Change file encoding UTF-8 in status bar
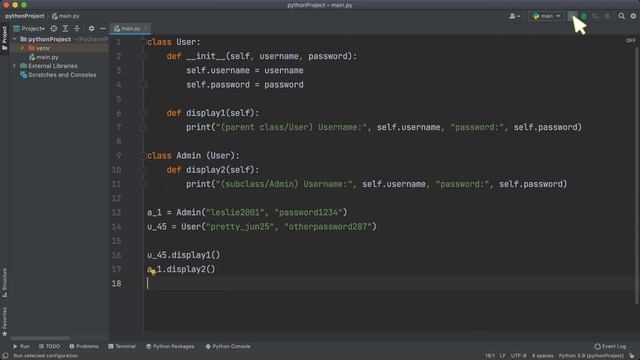This screenshot has height=360, width=640. (x=518, y=356)
